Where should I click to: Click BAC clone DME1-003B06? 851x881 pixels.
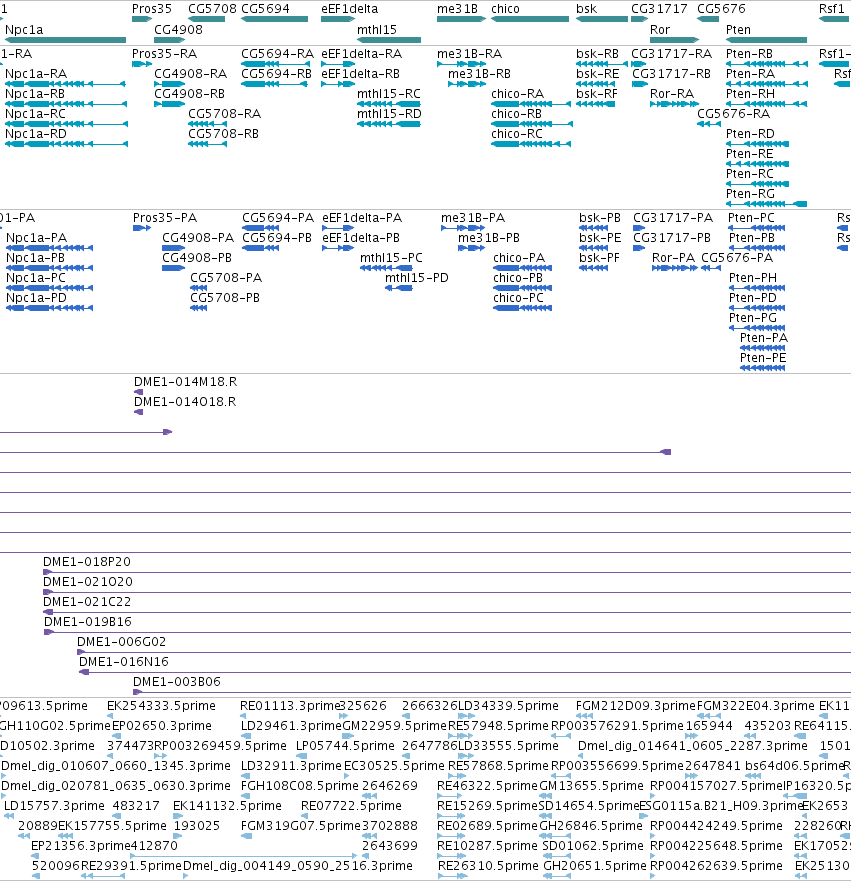pos(176,682)
